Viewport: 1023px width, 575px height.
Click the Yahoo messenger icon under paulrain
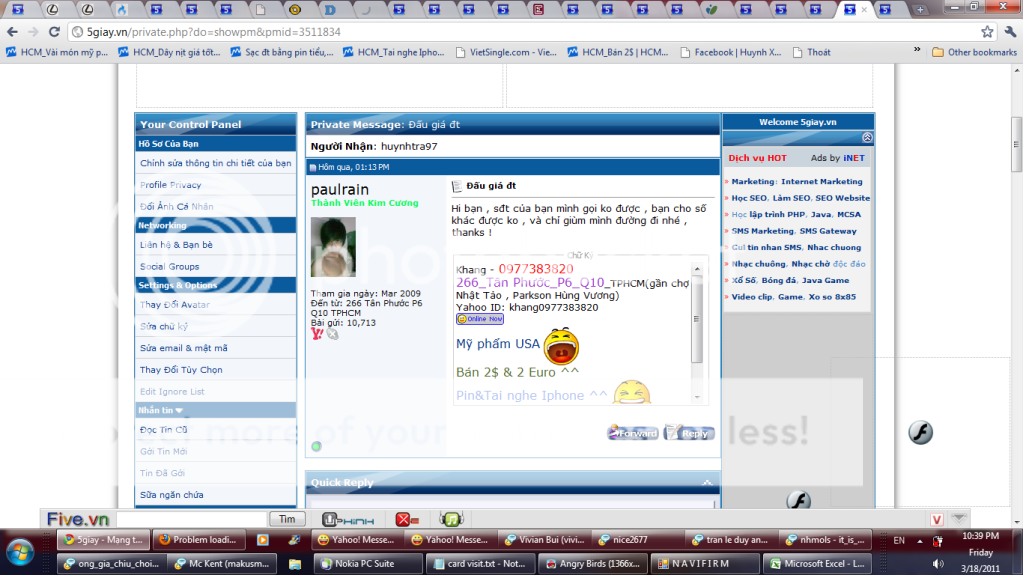[317, 334]
